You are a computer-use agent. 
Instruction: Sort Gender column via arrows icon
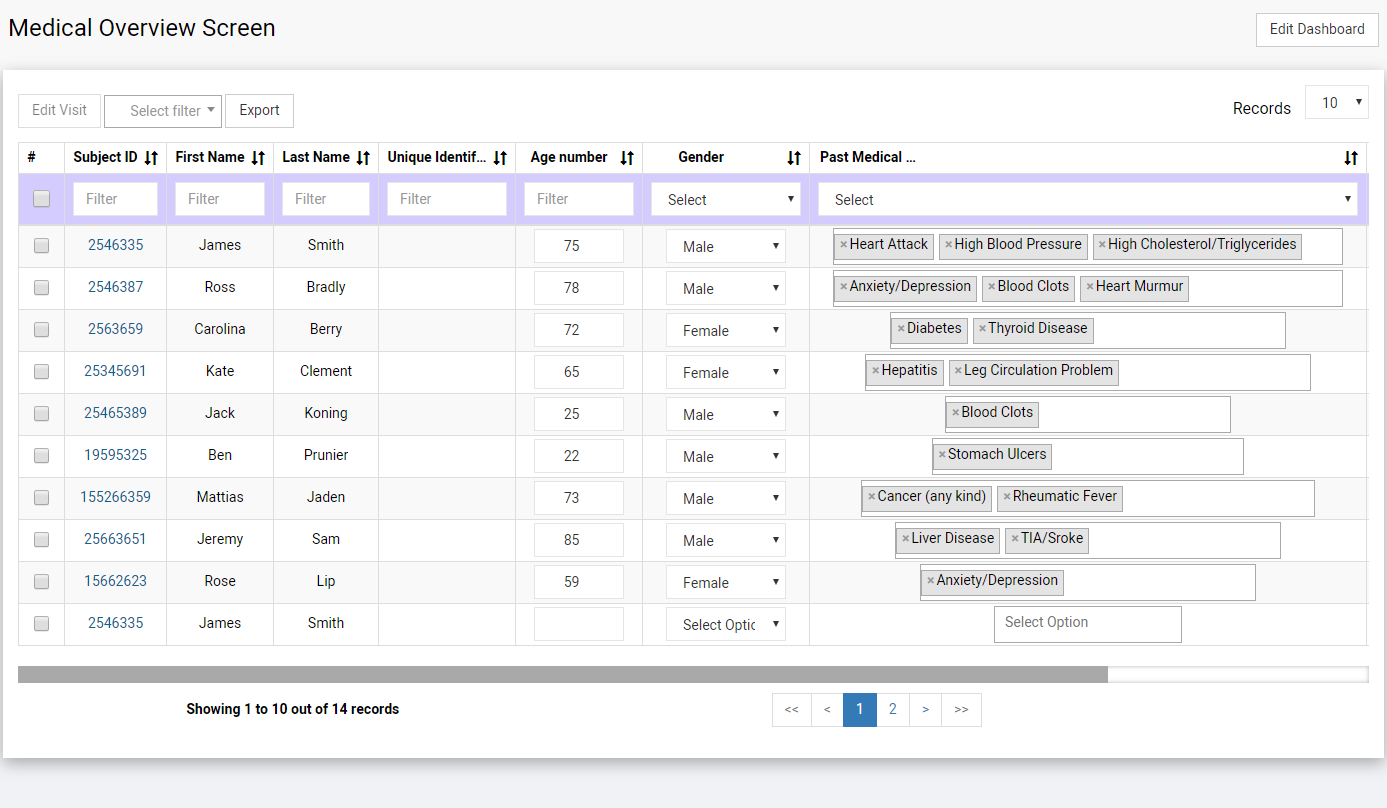pyautogui.click(x=794, y=158)
